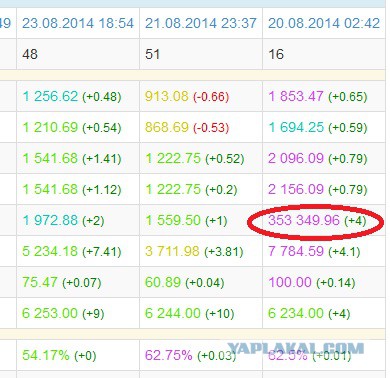Select the value 100.00
Screen dimensions: 390x378
click(x=290, y=282)
